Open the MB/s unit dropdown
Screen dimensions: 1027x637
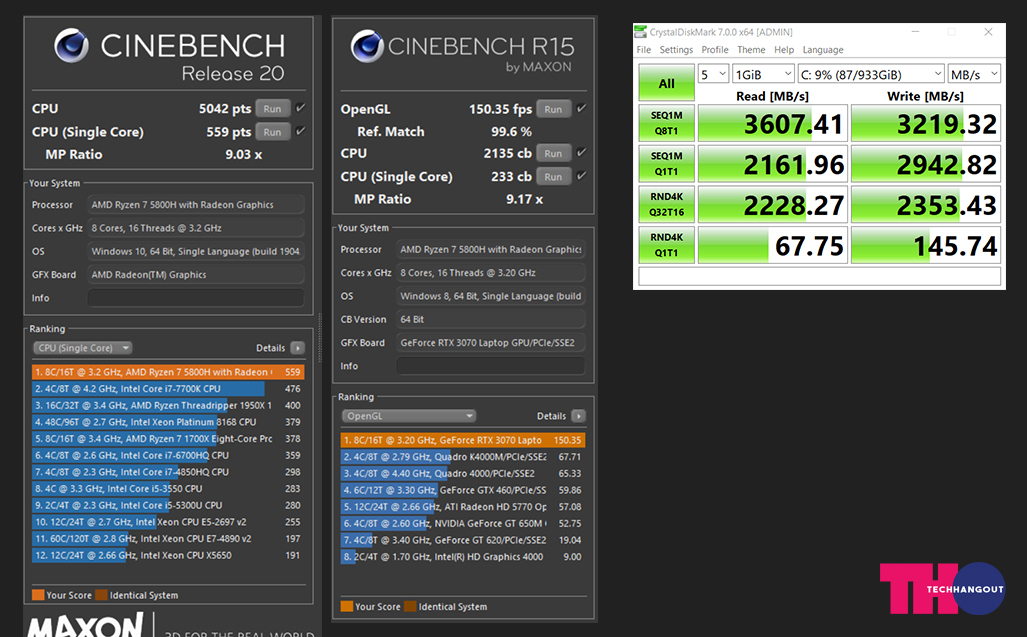tap(975, 74)
